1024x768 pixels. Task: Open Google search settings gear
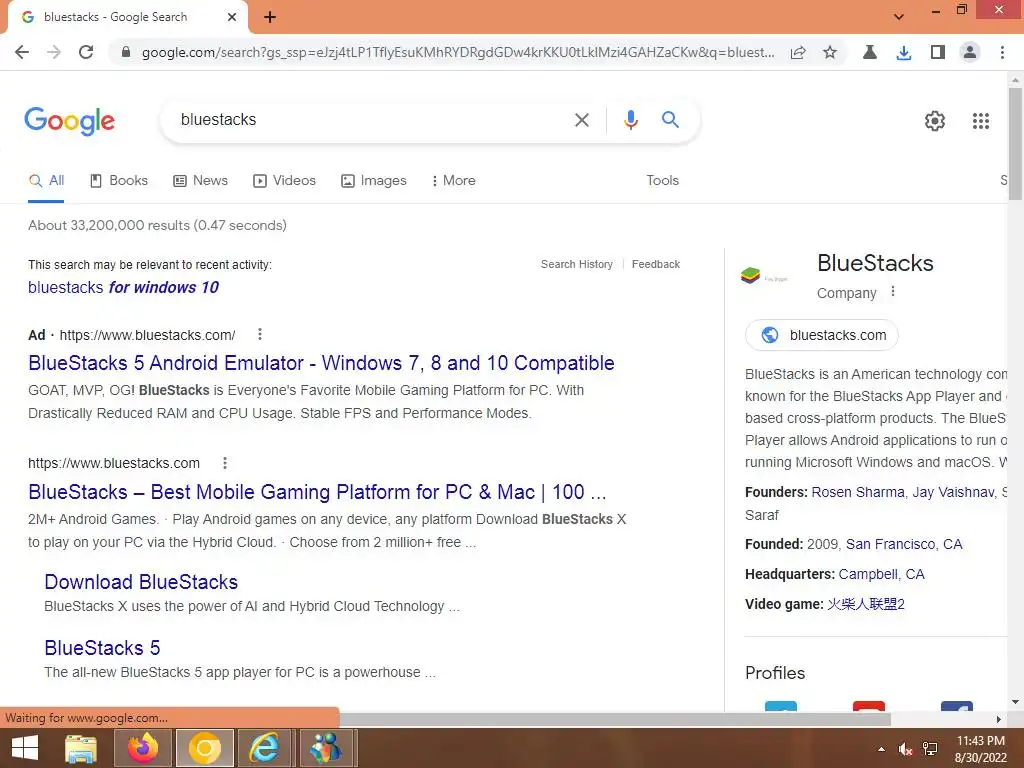point(935,121)
